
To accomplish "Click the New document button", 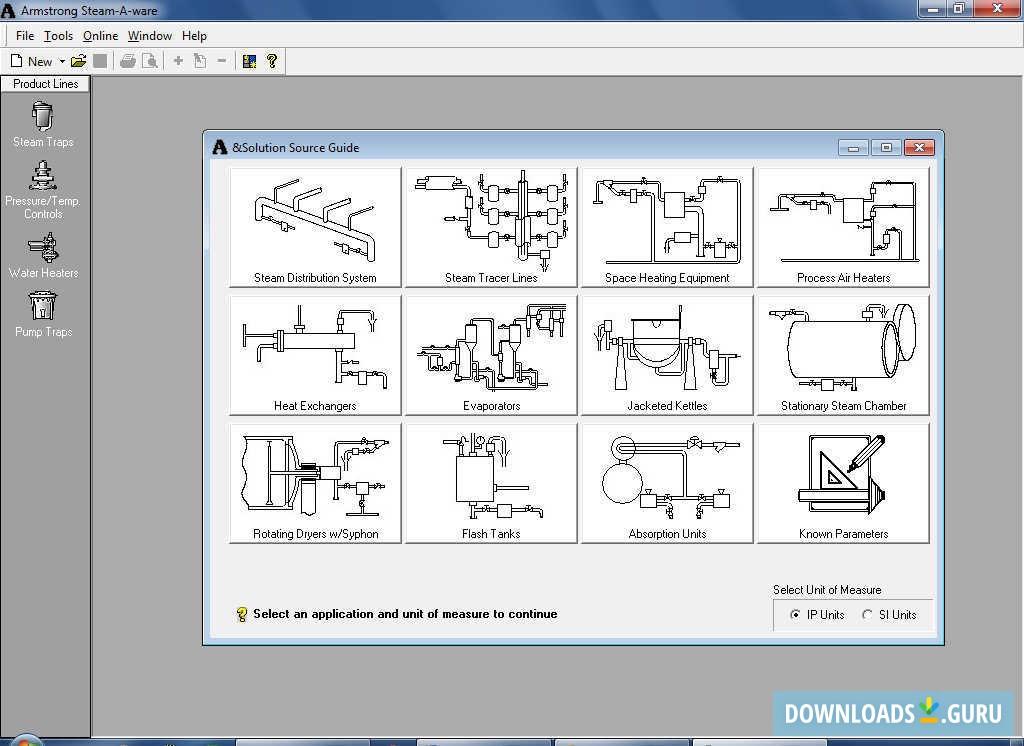I will (31, 61).
